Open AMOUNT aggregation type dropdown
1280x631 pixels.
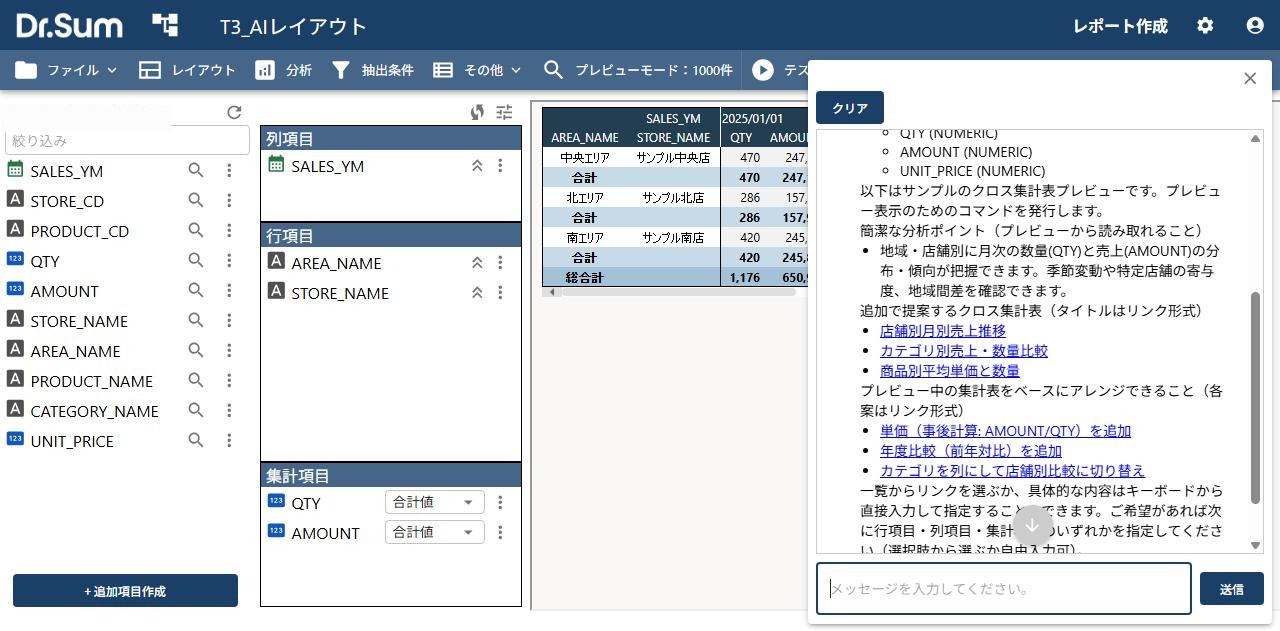click(x=434, y=533)
